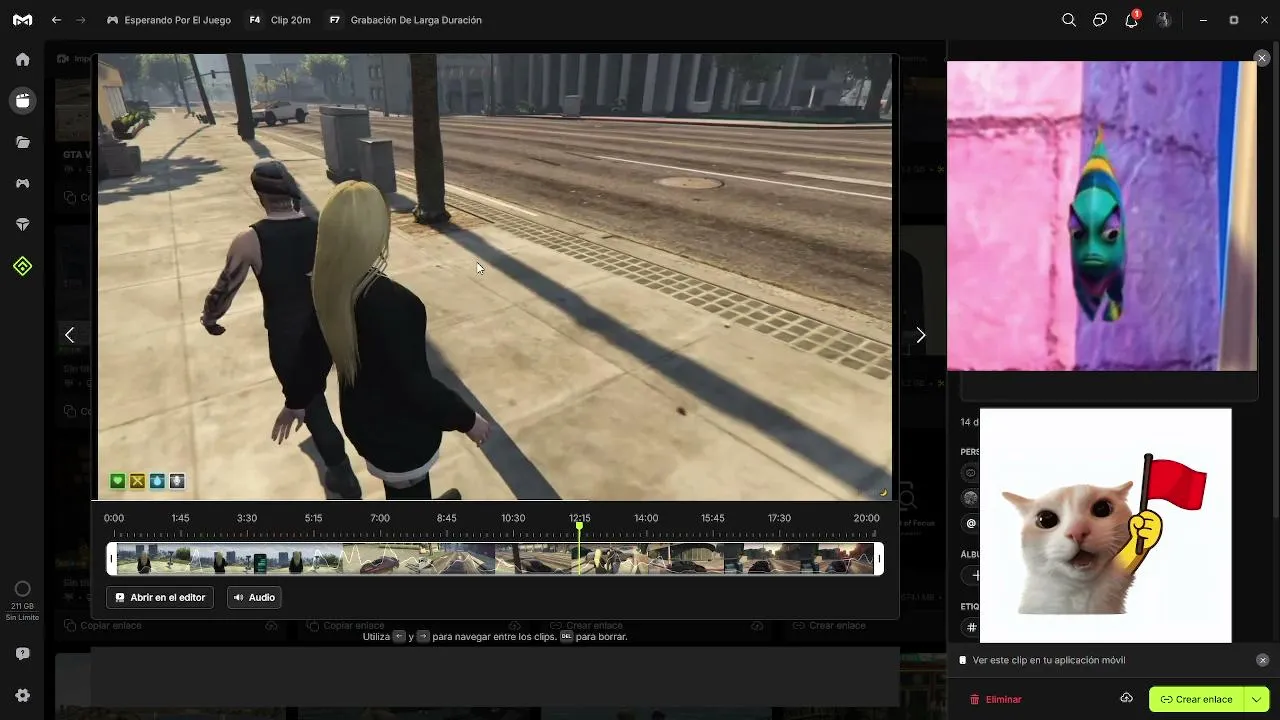Open the gamepad games icon in the sidebar
The width and height of the screenshot is (1280, 720).
click(x=22, y=184)
